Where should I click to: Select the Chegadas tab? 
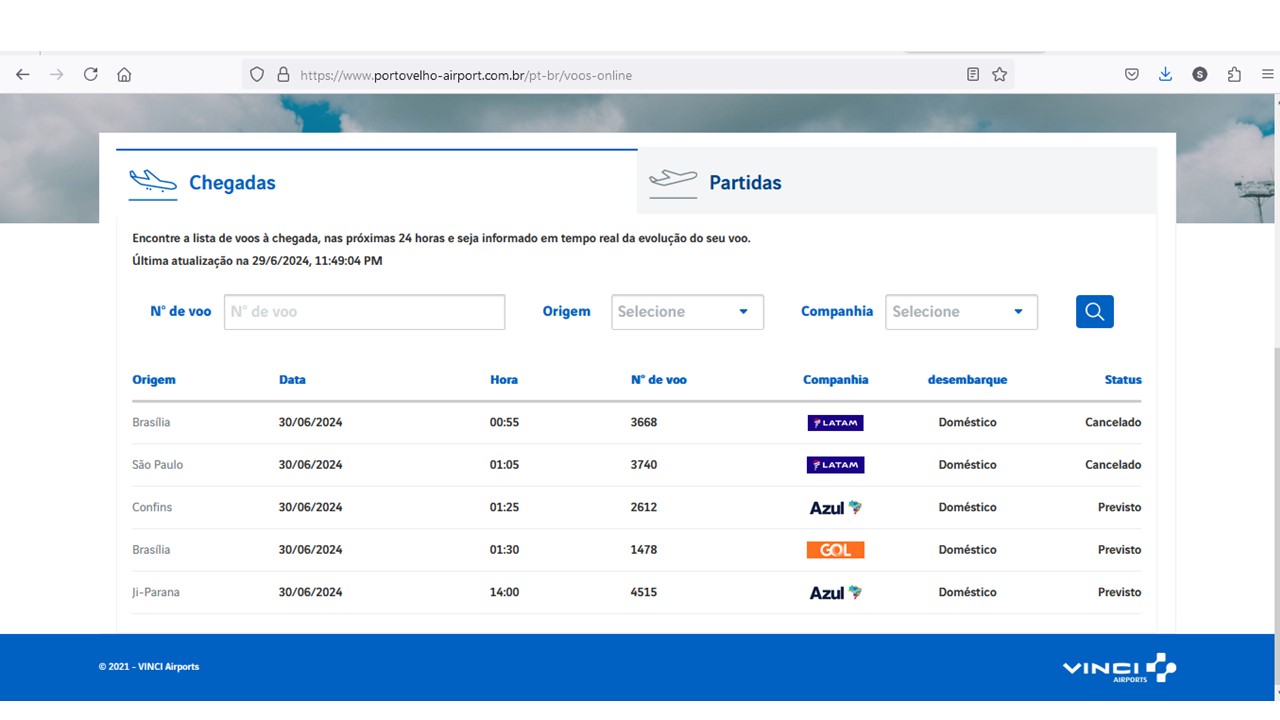[231, 182]
